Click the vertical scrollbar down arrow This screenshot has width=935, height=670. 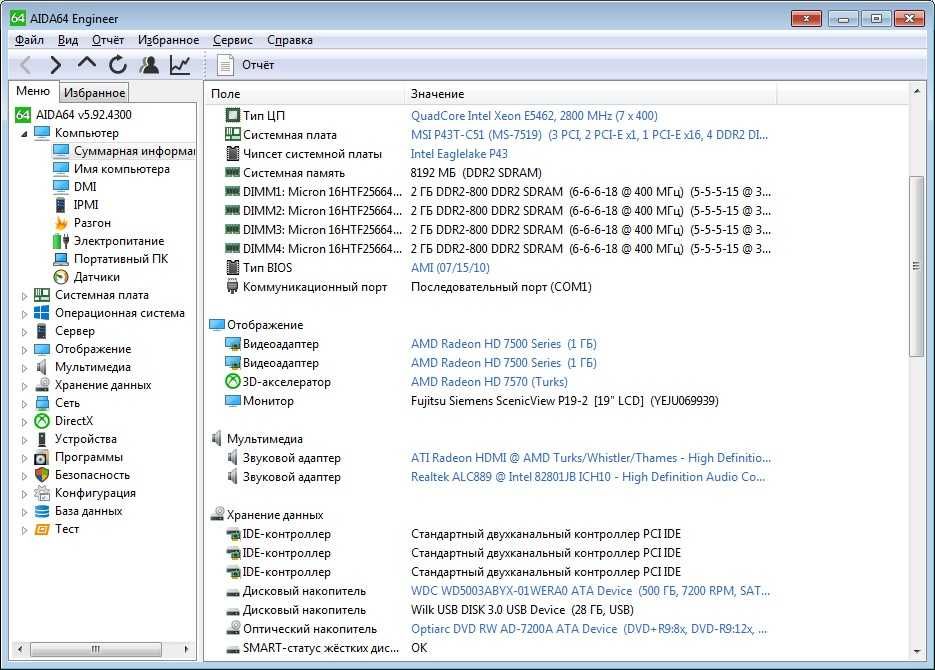point(917,652)
